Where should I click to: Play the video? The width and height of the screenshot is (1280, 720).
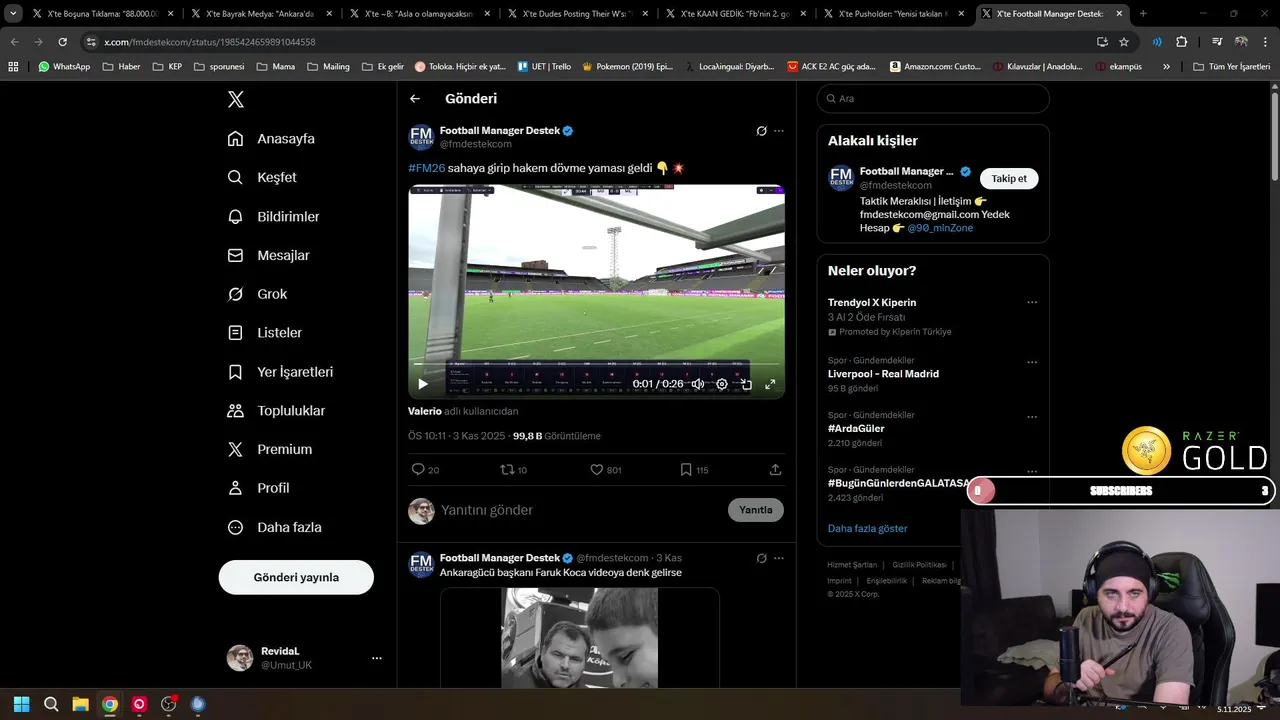point(423,384)
